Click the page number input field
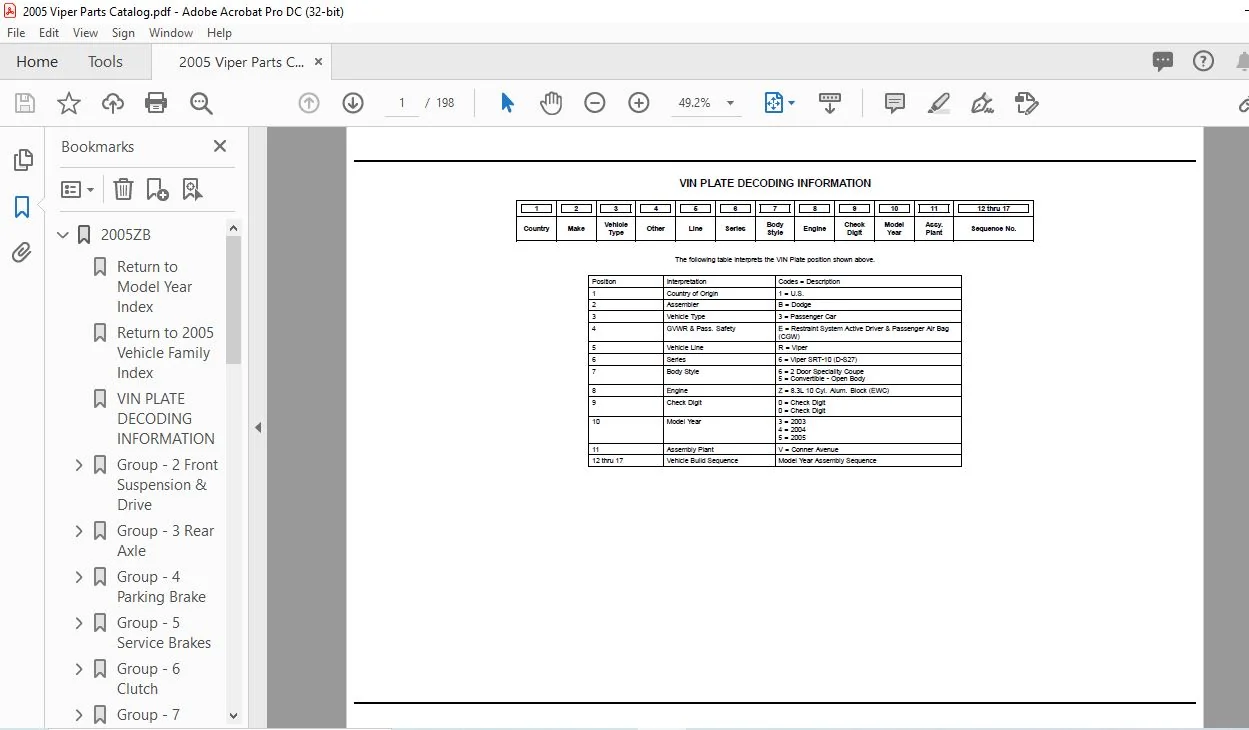This screenshot has height=730, width=1249. 402,103
